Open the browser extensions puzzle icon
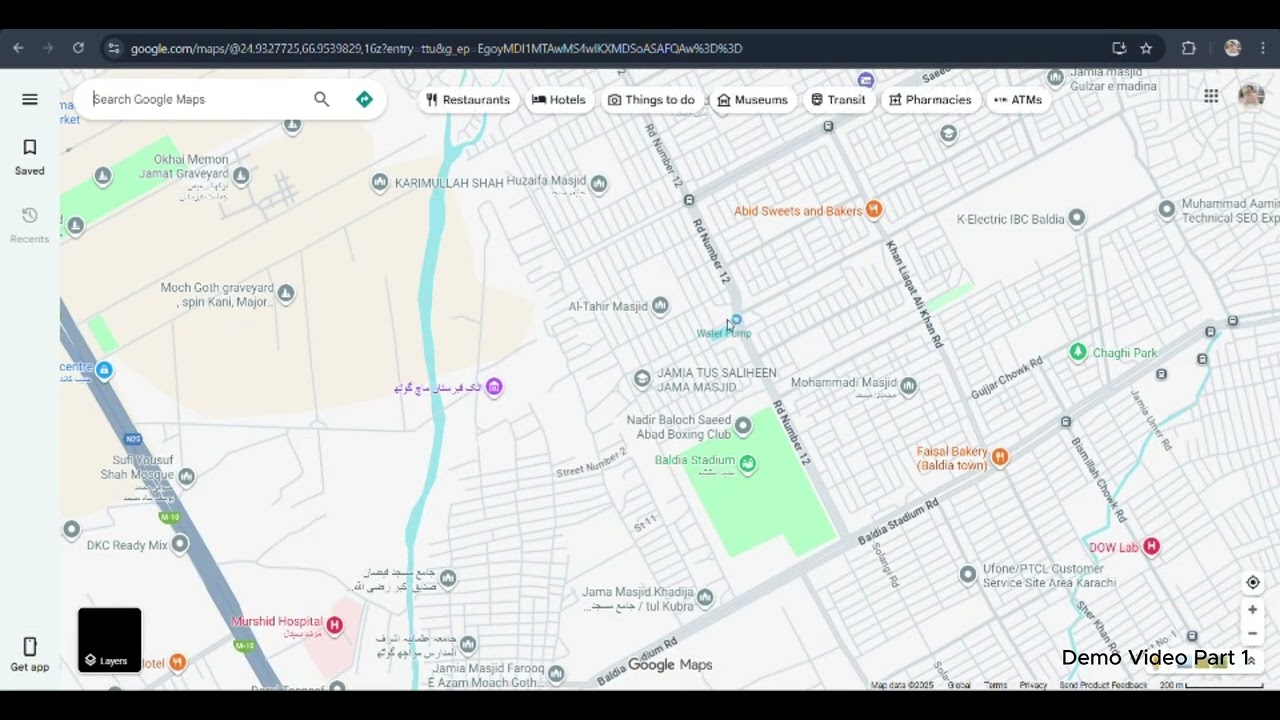 [x=1189, y=48]
